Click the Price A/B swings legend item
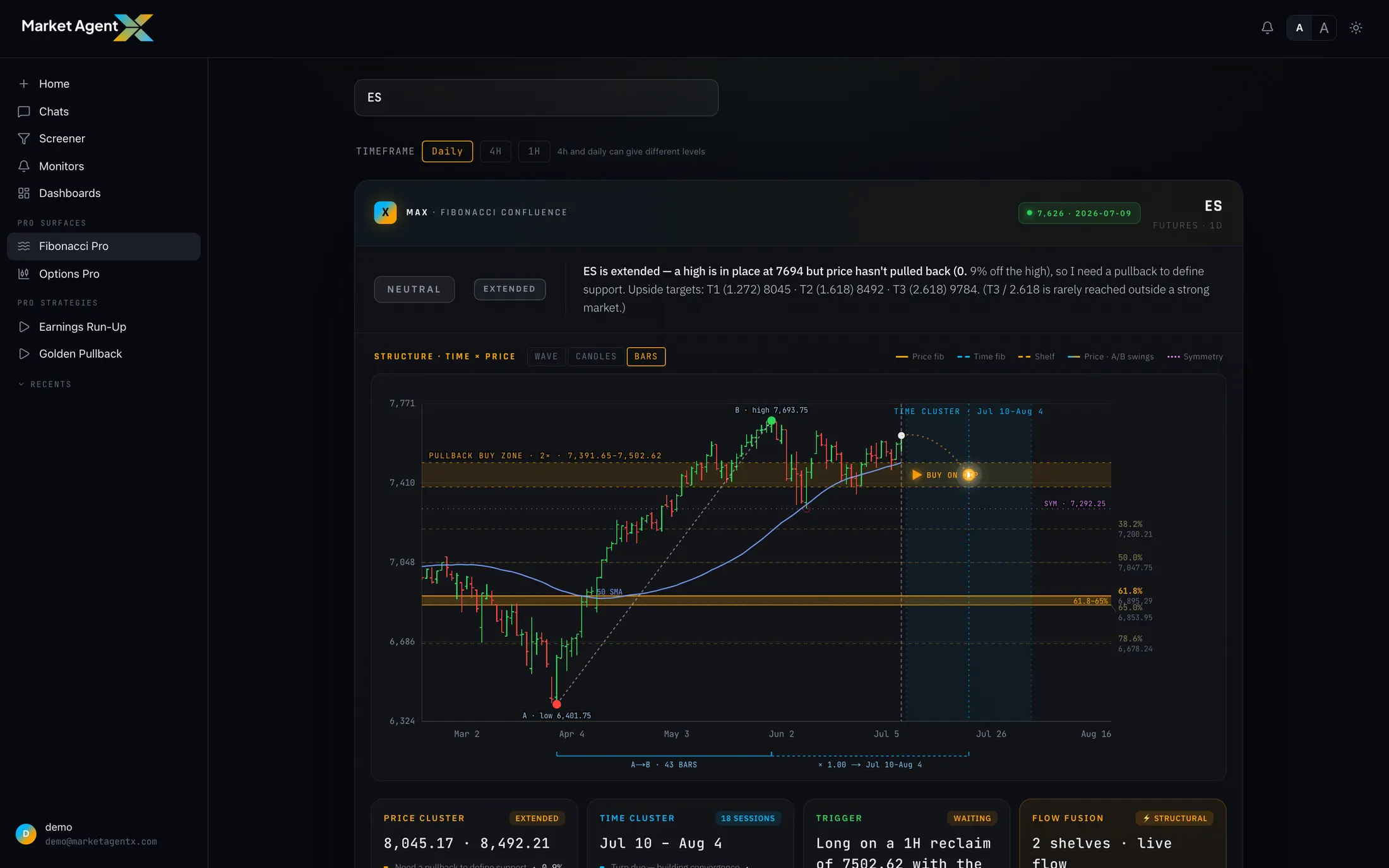 (1111, 357)
